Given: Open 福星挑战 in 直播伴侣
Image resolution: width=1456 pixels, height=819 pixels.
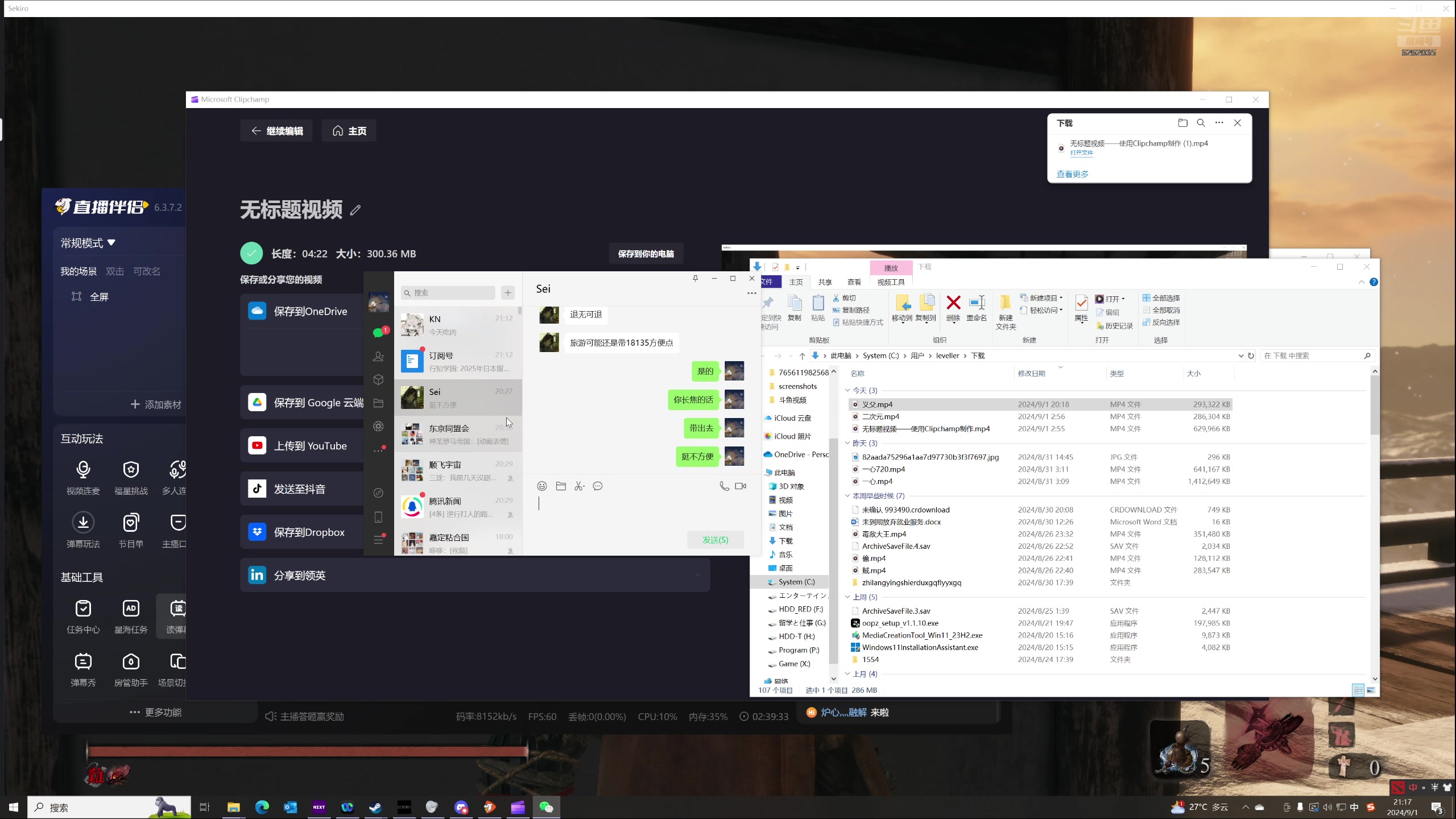Looking at the screenshot, I should coord(131,477).
